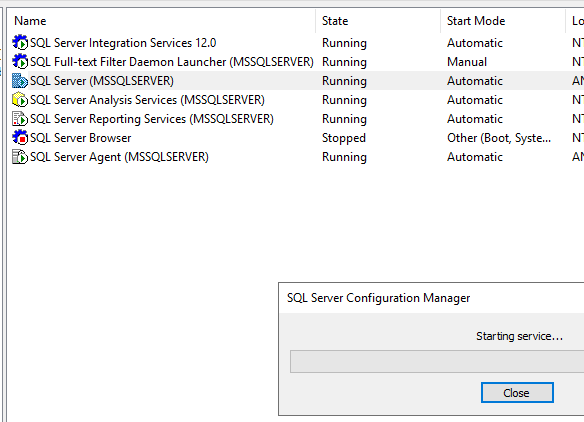
Task: Click the Stopped state of SQL Server Browser
Action: click(x=344, y=138)
